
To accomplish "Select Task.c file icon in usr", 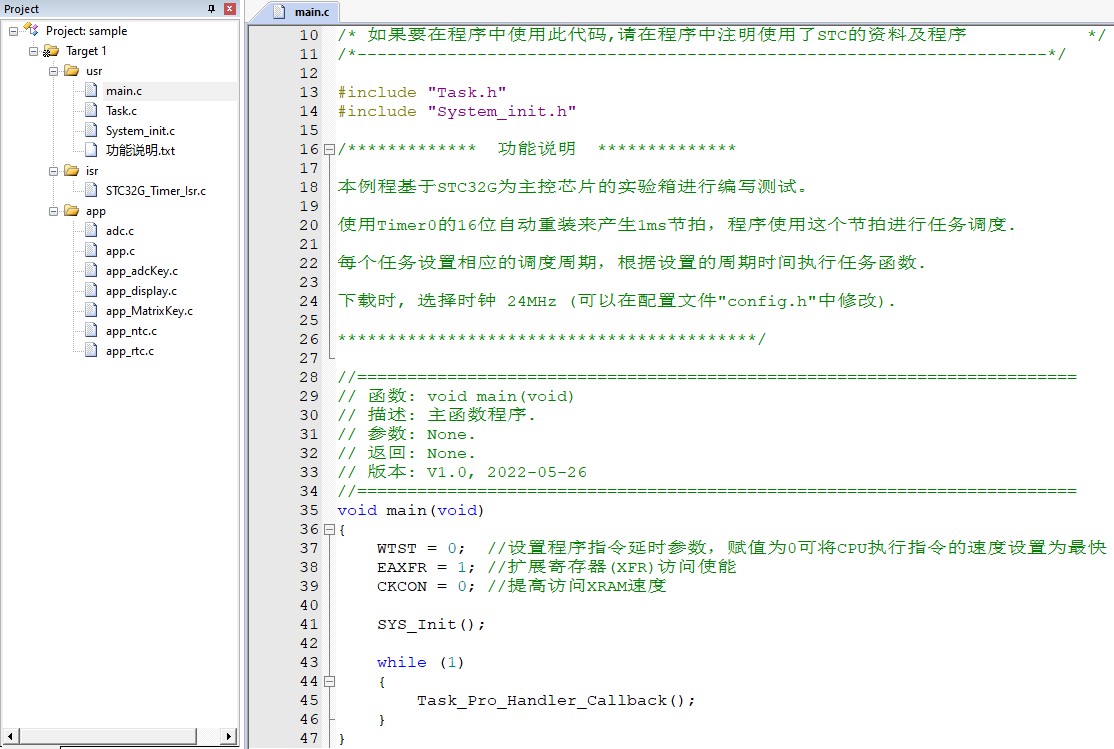I will click(x=91, y=110).
